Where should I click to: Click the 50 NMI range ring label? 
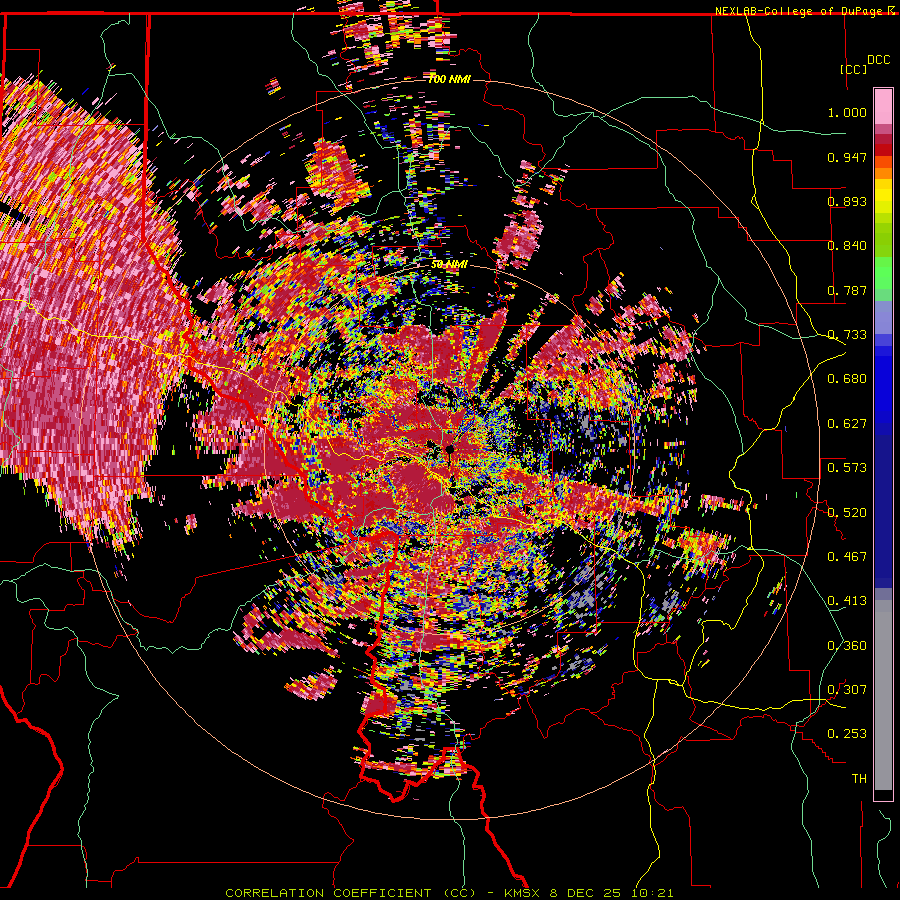point(449,264)
